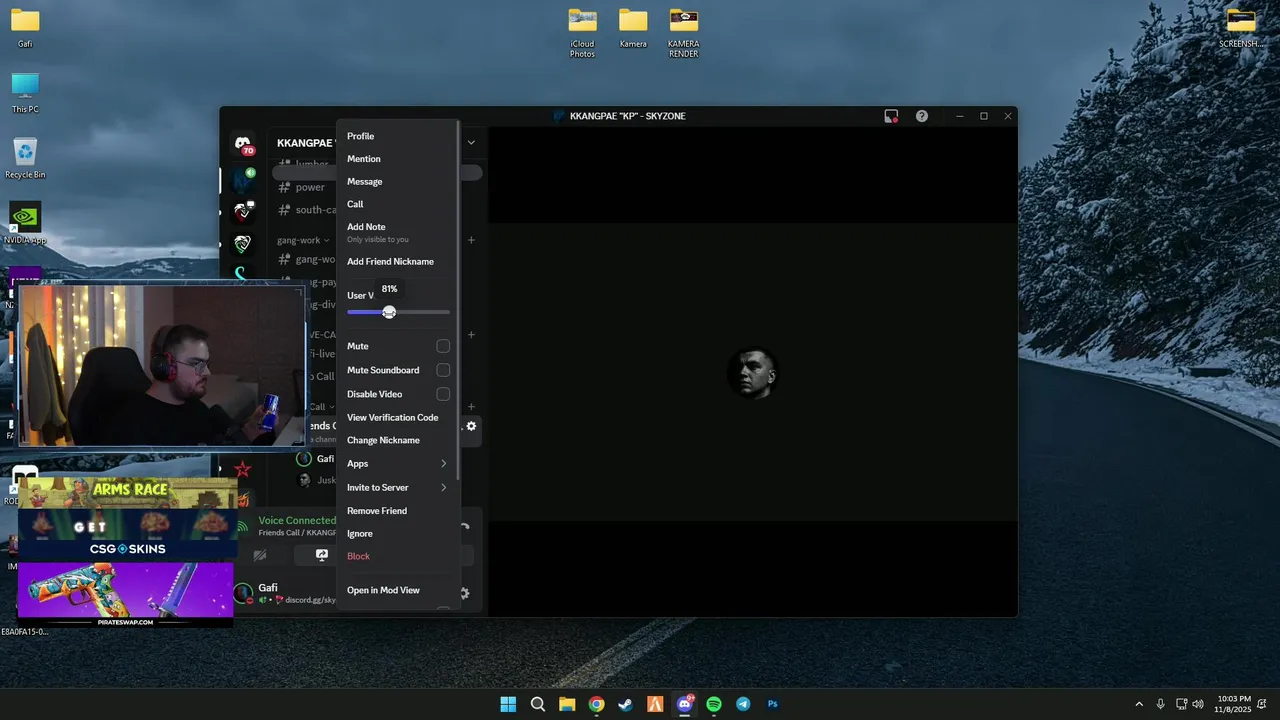Tick the Disable Video checkbox

point(443,394)
